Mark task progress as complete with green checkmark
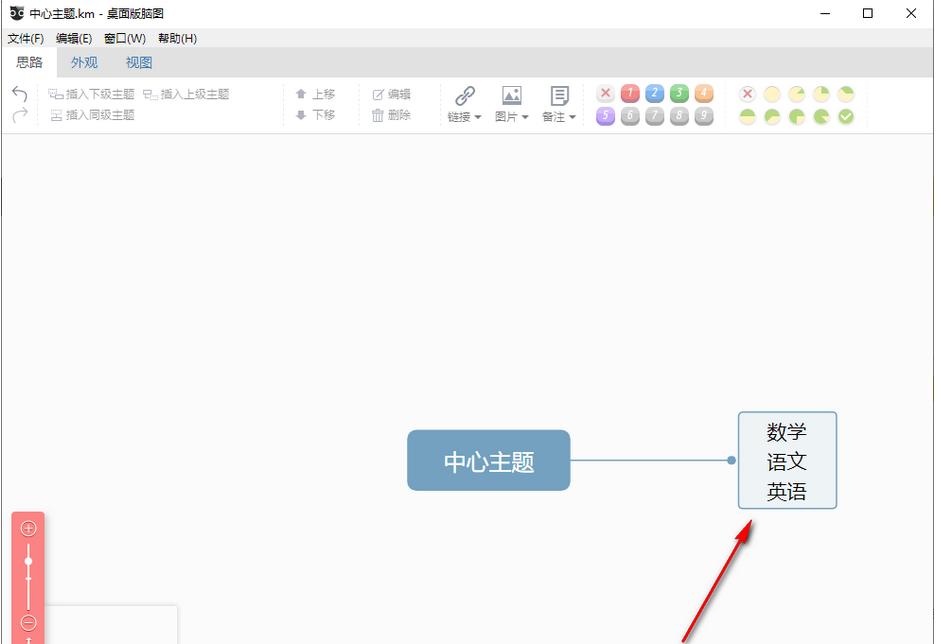The height and width of the screenshot is (644, 936). pyautogui.click(x=846, y=115)
